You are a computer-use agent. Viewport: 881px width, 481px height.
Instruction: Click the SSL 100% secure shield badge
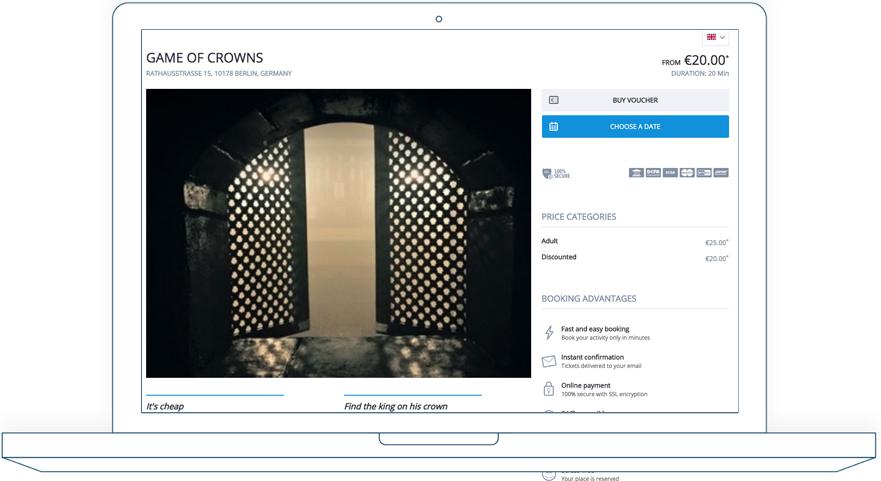[556, 174]
